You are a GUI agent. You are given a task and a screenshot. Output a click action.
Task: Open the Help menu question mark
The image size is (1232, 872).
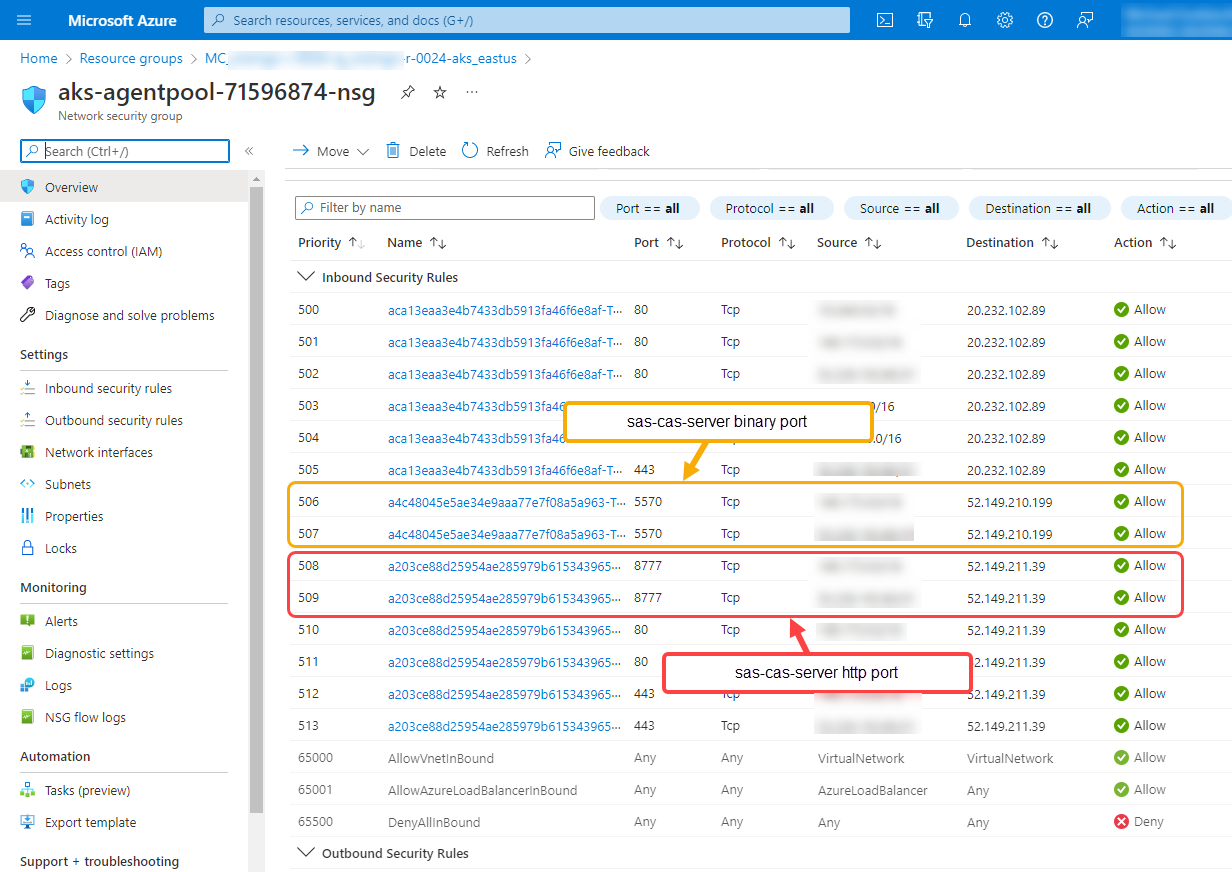tap(1044, 19)
